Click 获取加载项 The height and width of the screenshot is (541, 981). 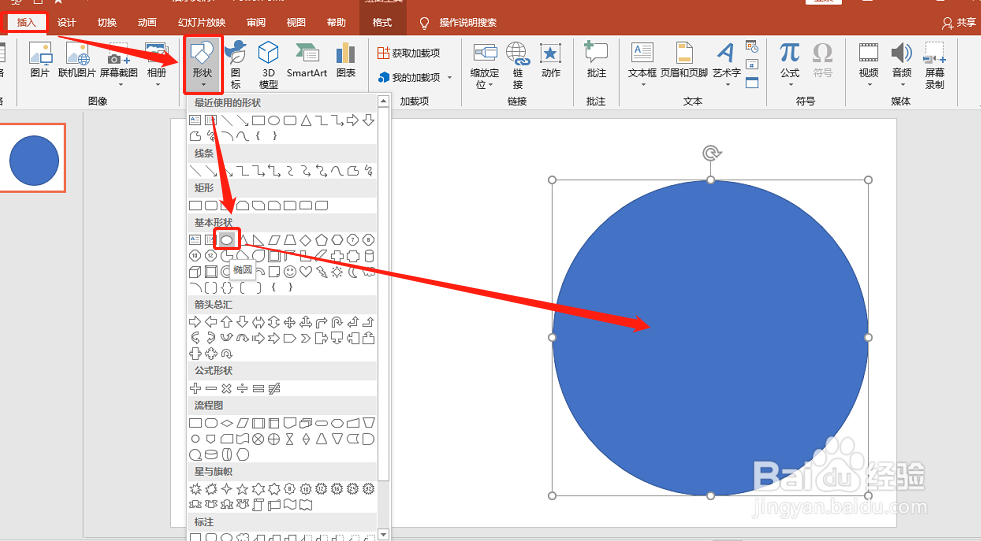[409, 53]
